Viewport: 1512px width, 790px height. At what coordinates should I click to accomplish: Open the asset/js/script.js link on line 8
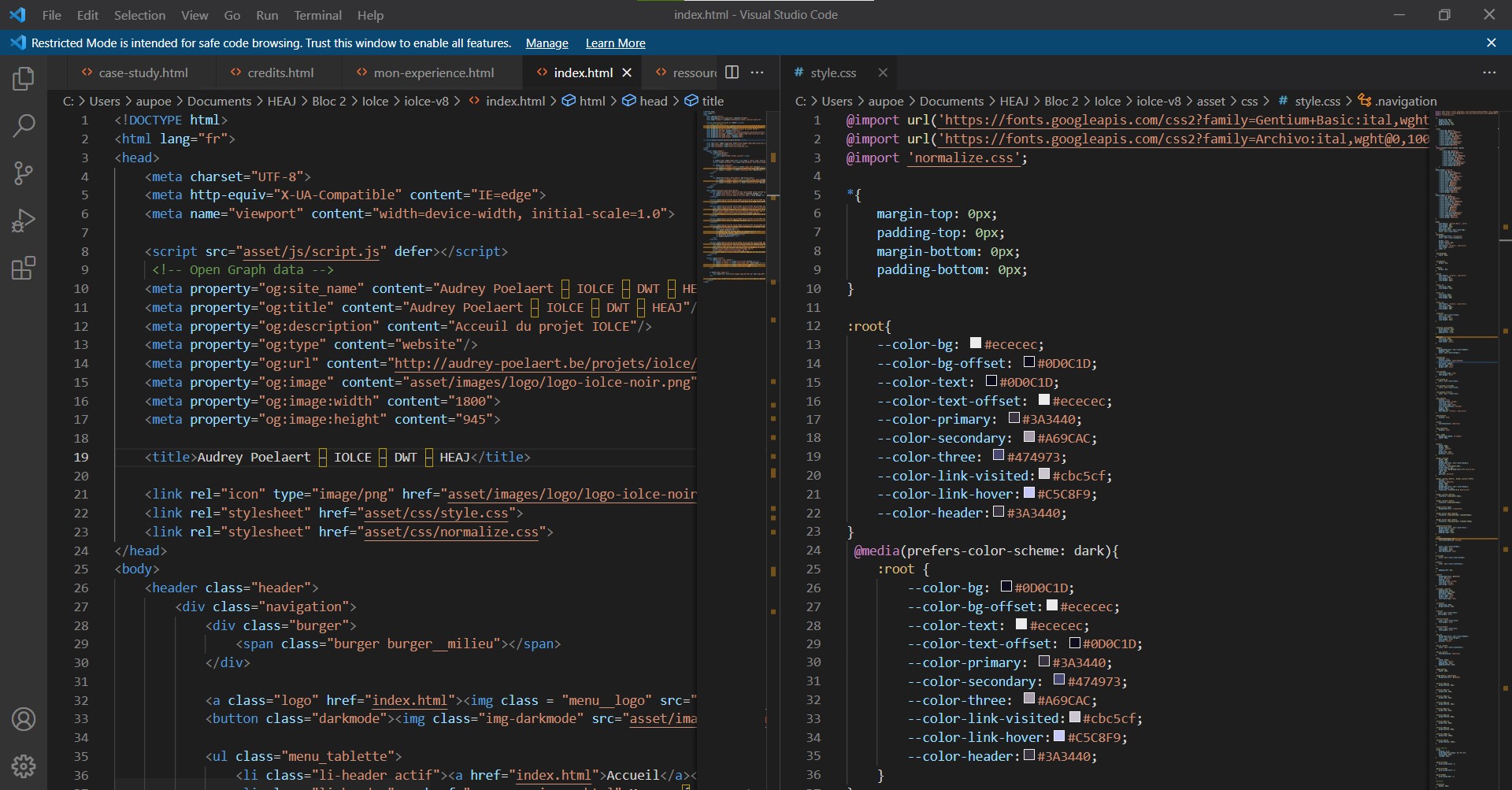pos(311,251)
